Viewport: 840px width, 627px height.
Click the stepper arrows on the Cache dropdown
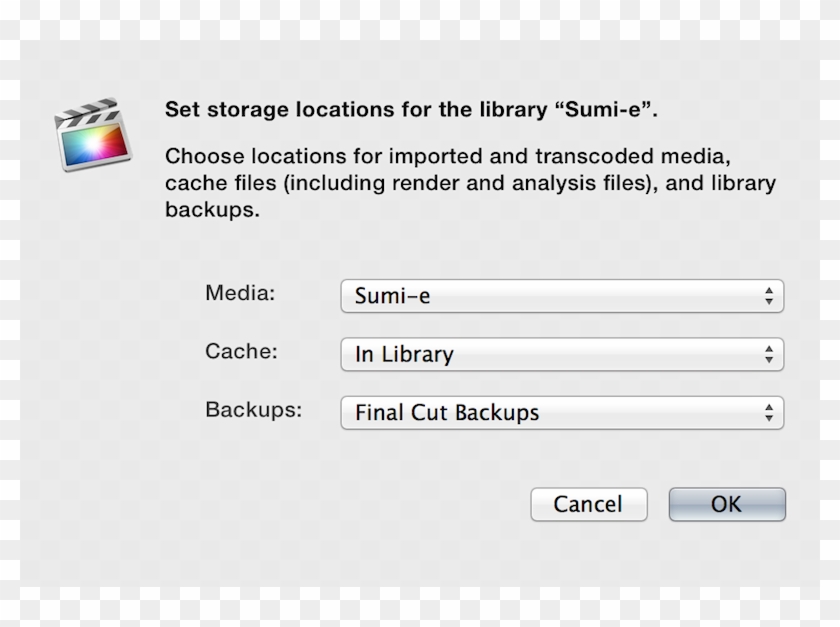768,354
